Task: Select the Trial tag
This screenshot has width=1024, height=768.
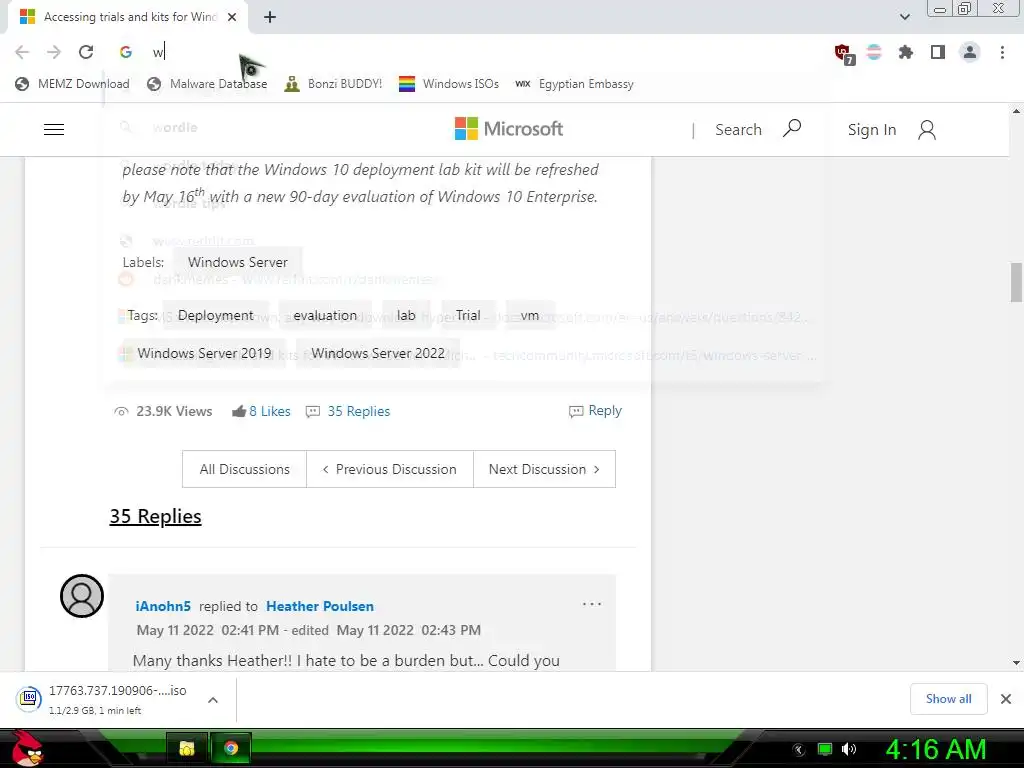Action: [468, 315]
